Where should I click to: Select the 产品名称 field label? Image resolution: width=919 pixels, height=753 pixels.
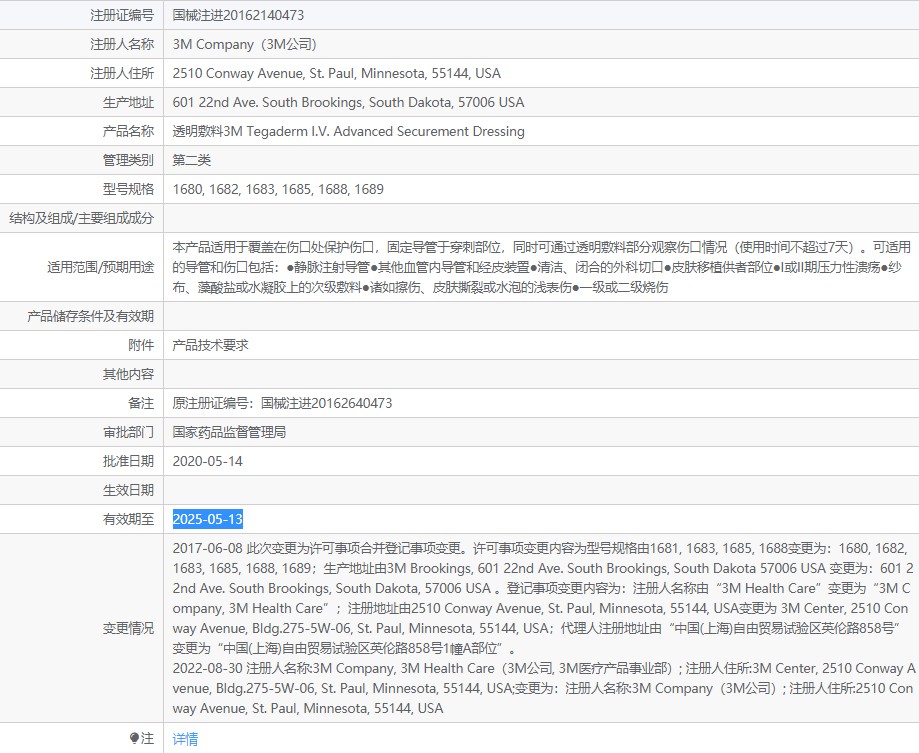point(128,131)
